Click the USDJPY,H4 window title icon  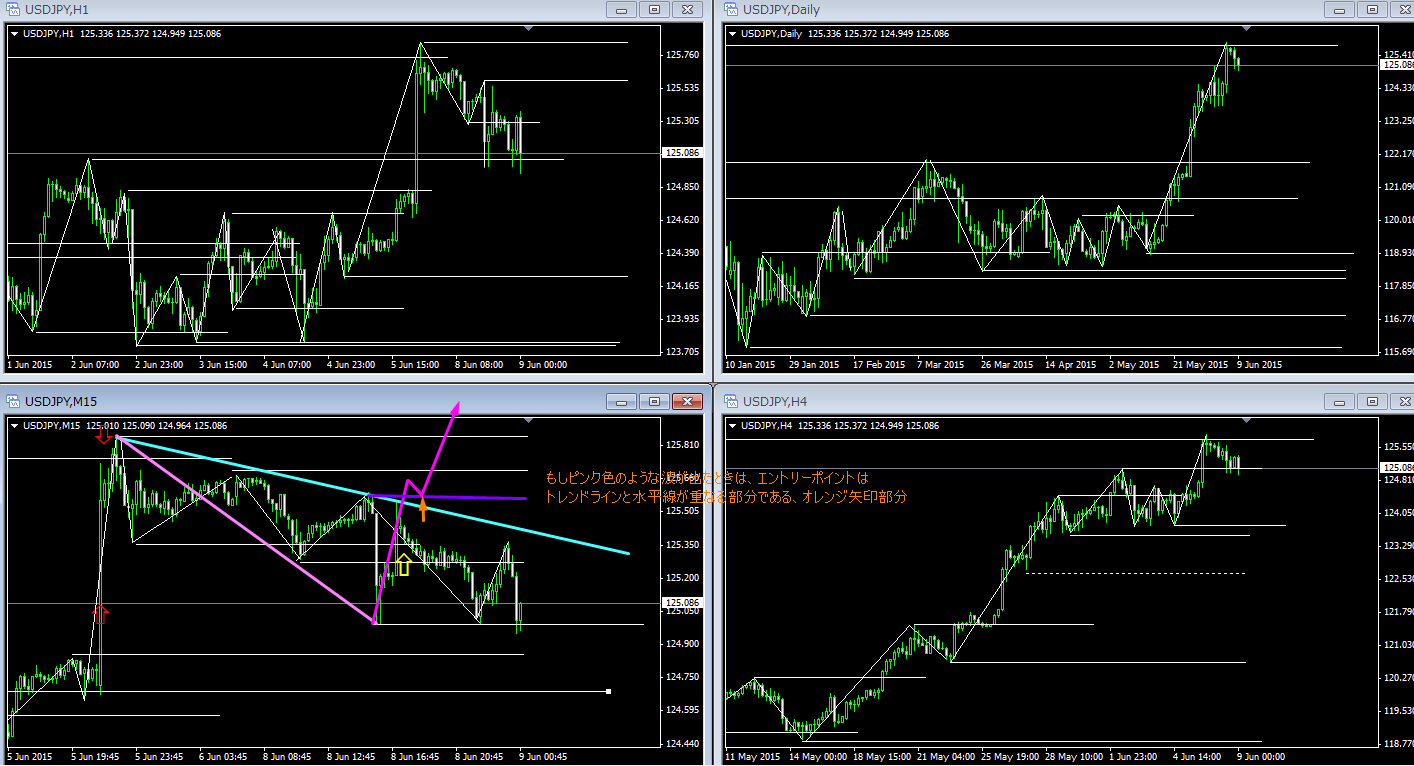coord(729,402)
